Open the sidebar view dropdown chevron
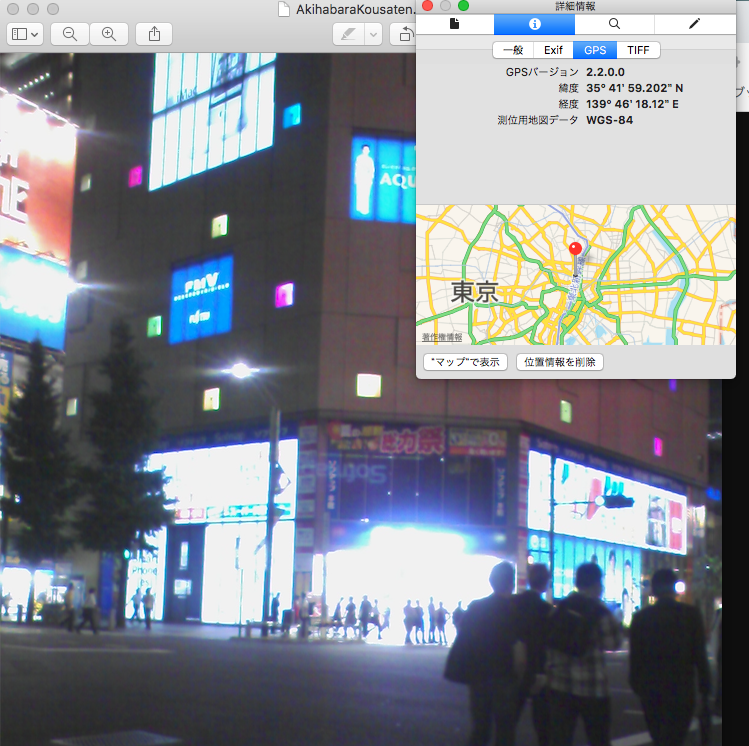 (35, 34)
